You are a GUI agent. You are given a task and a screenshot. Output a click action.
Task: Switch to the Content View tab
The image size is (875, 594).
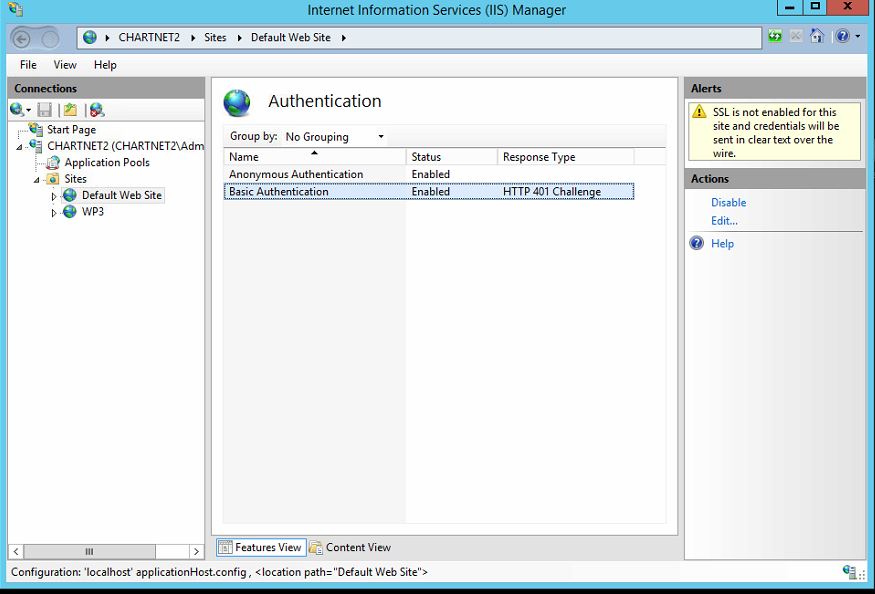coord(350,548)
